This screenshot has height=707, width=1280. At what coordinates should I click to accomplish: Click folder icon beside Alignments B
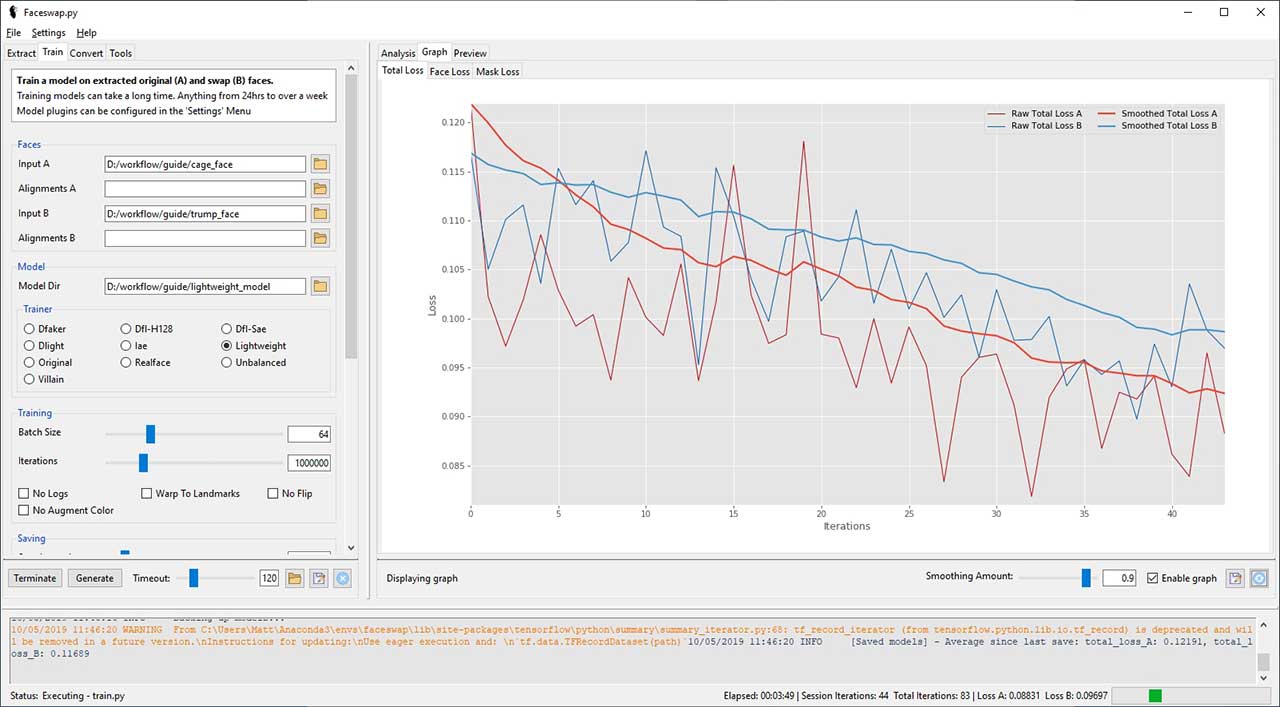pos(320,238)
